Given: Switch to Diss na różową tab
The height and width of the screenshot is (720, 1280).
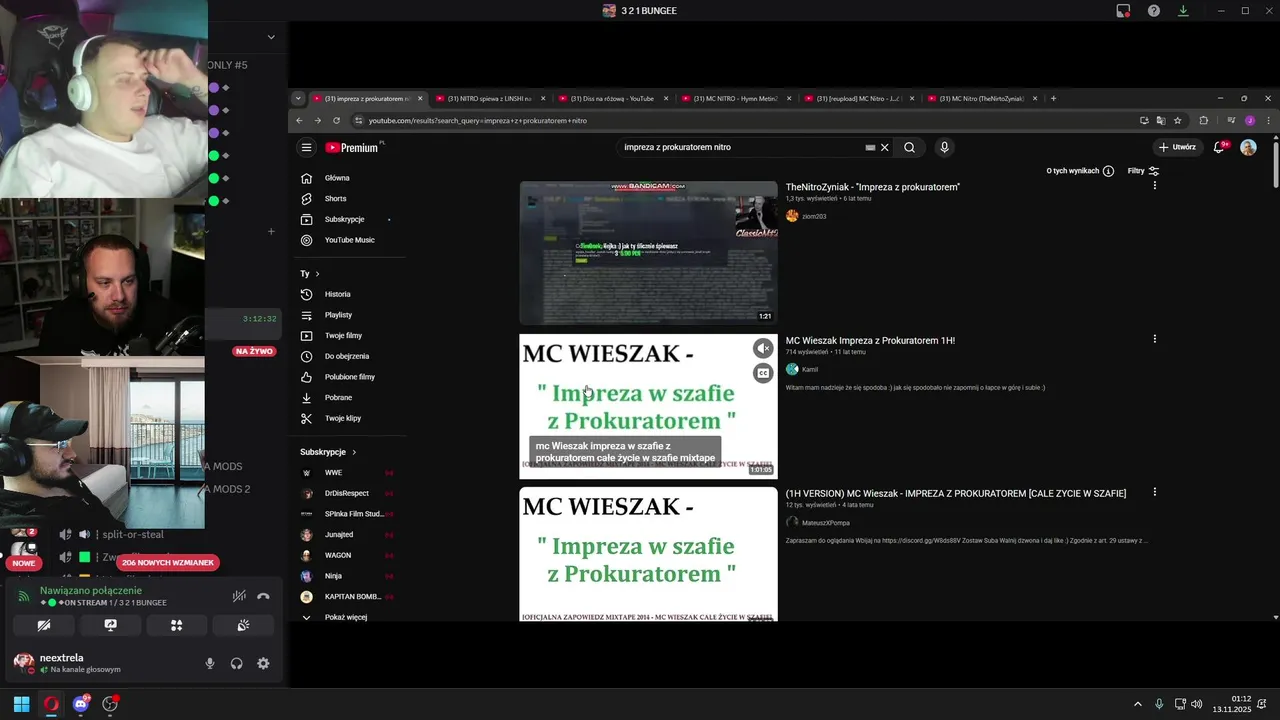Looking at the screenshot, I should [612, 98].
